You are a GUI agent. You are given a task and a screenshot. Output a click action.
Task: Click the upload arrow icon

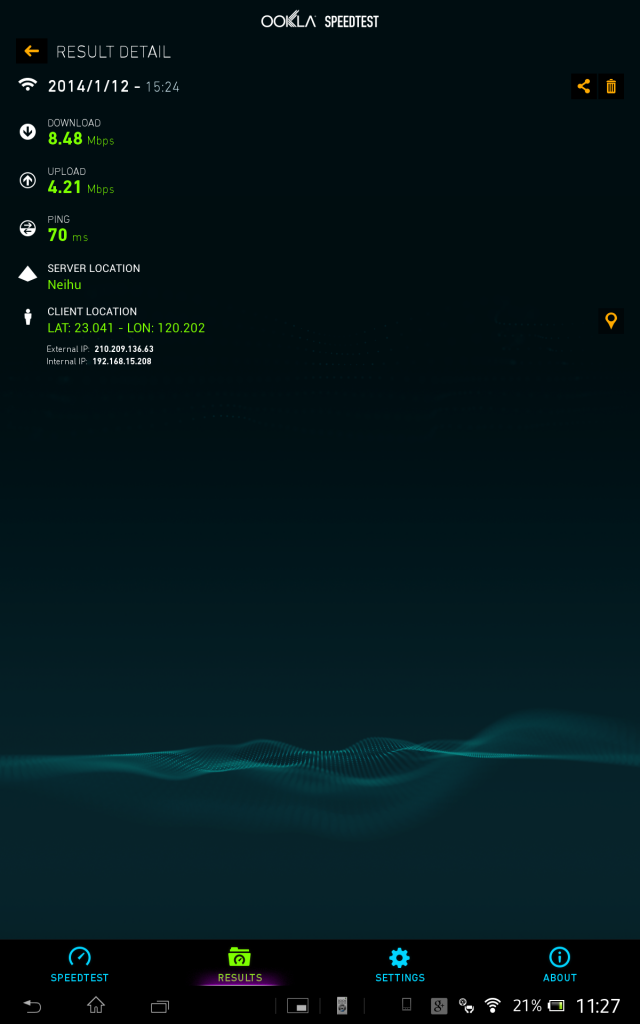pos(27,181)
